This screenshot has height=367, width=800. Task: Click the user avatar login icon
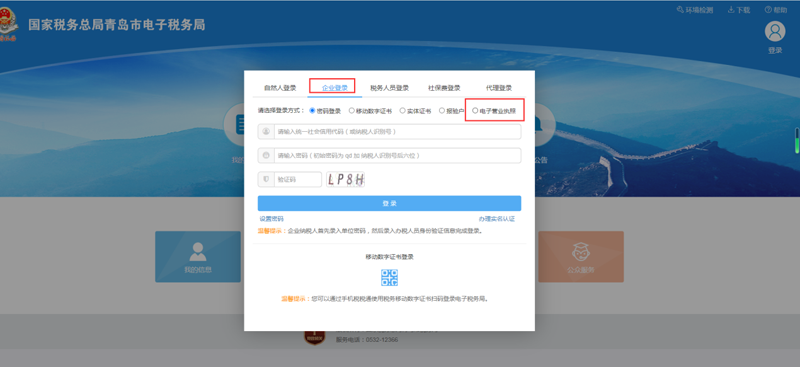point(774,32)
